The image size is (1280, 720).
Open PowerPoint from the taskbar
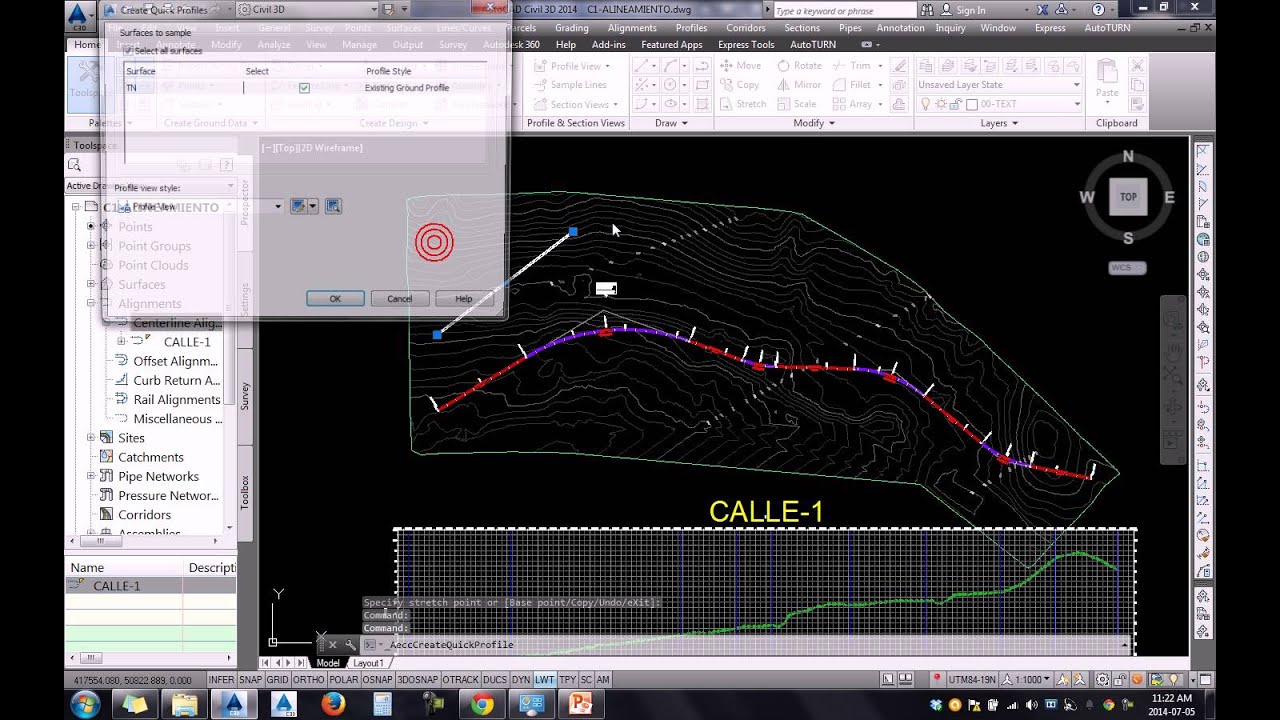pyautogui.click(x=581, y=704)
